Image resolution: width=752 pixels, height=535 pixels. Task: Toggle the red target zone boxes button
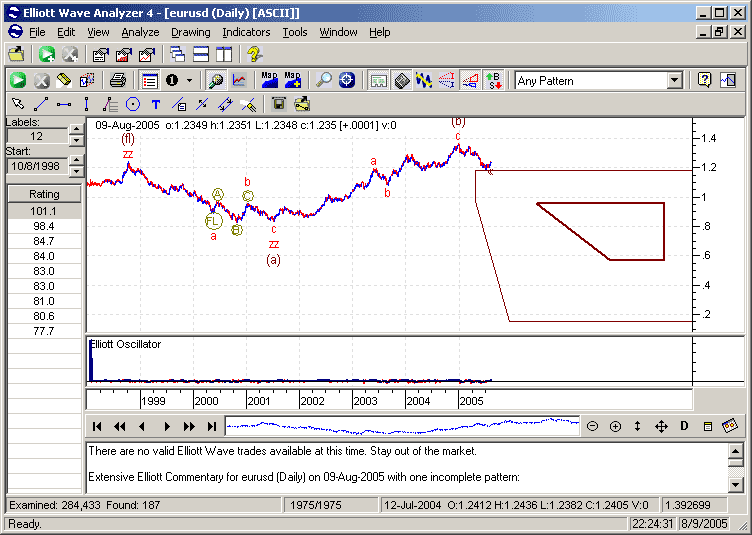(x=470, y=80)
